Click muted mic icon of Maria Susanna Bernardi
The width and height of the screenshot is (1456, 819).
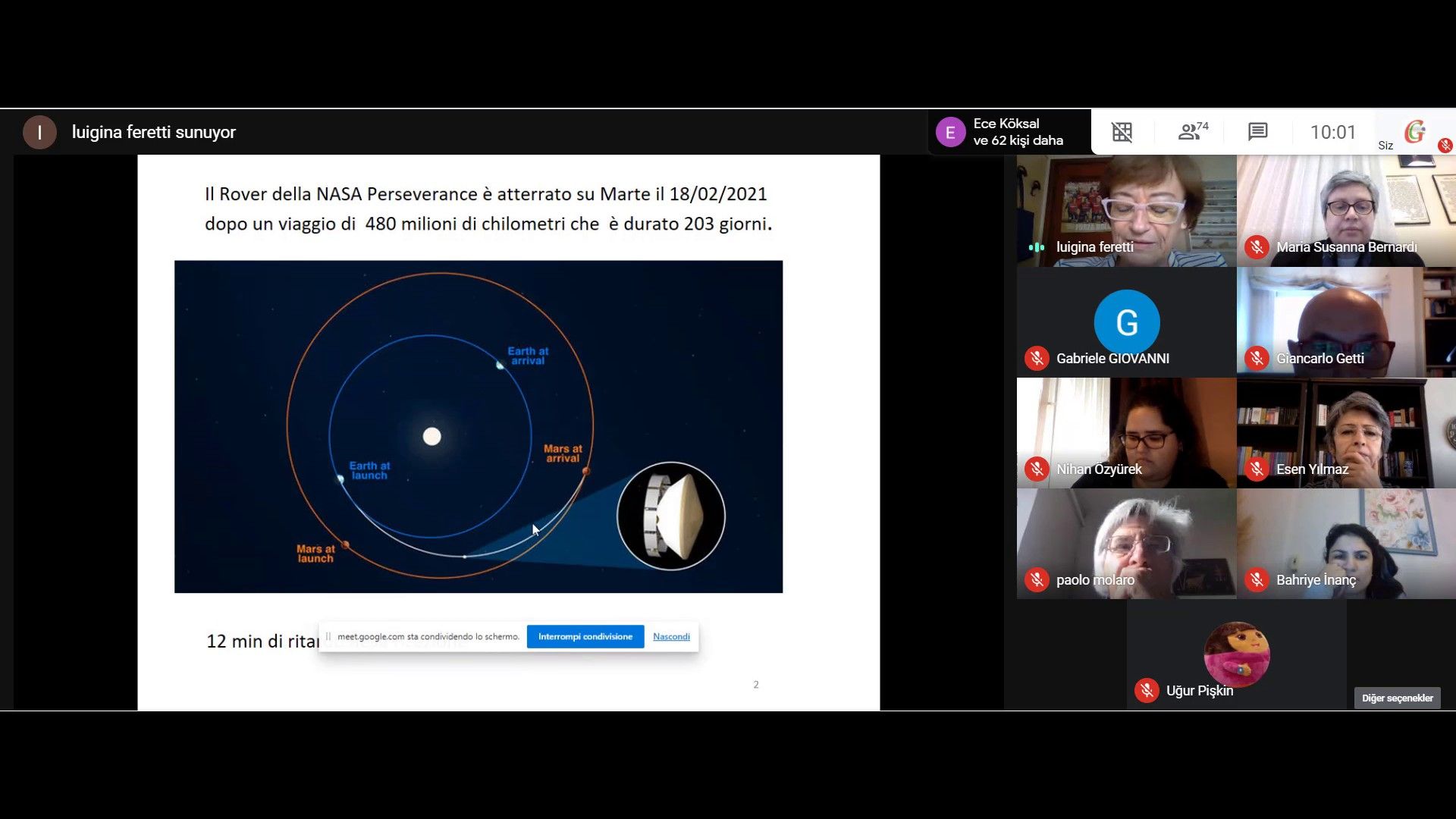click(1257, 247)
